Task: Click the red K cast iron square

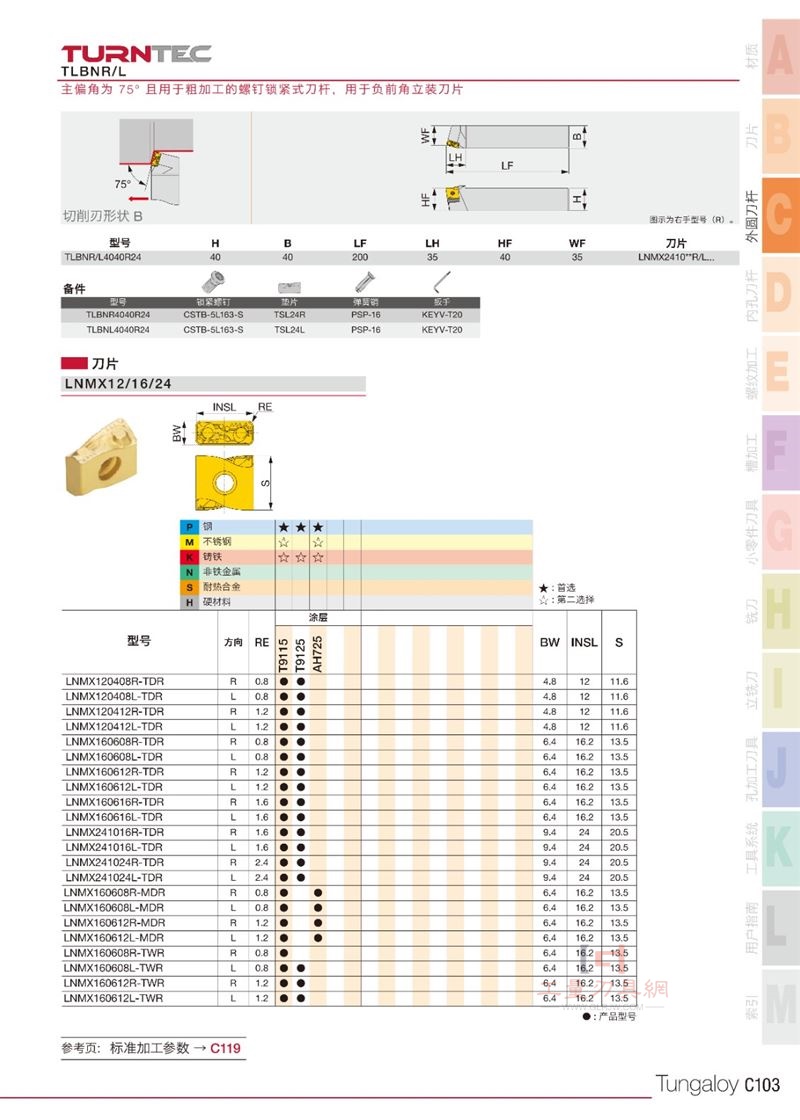Action: (x=189, y=557)
